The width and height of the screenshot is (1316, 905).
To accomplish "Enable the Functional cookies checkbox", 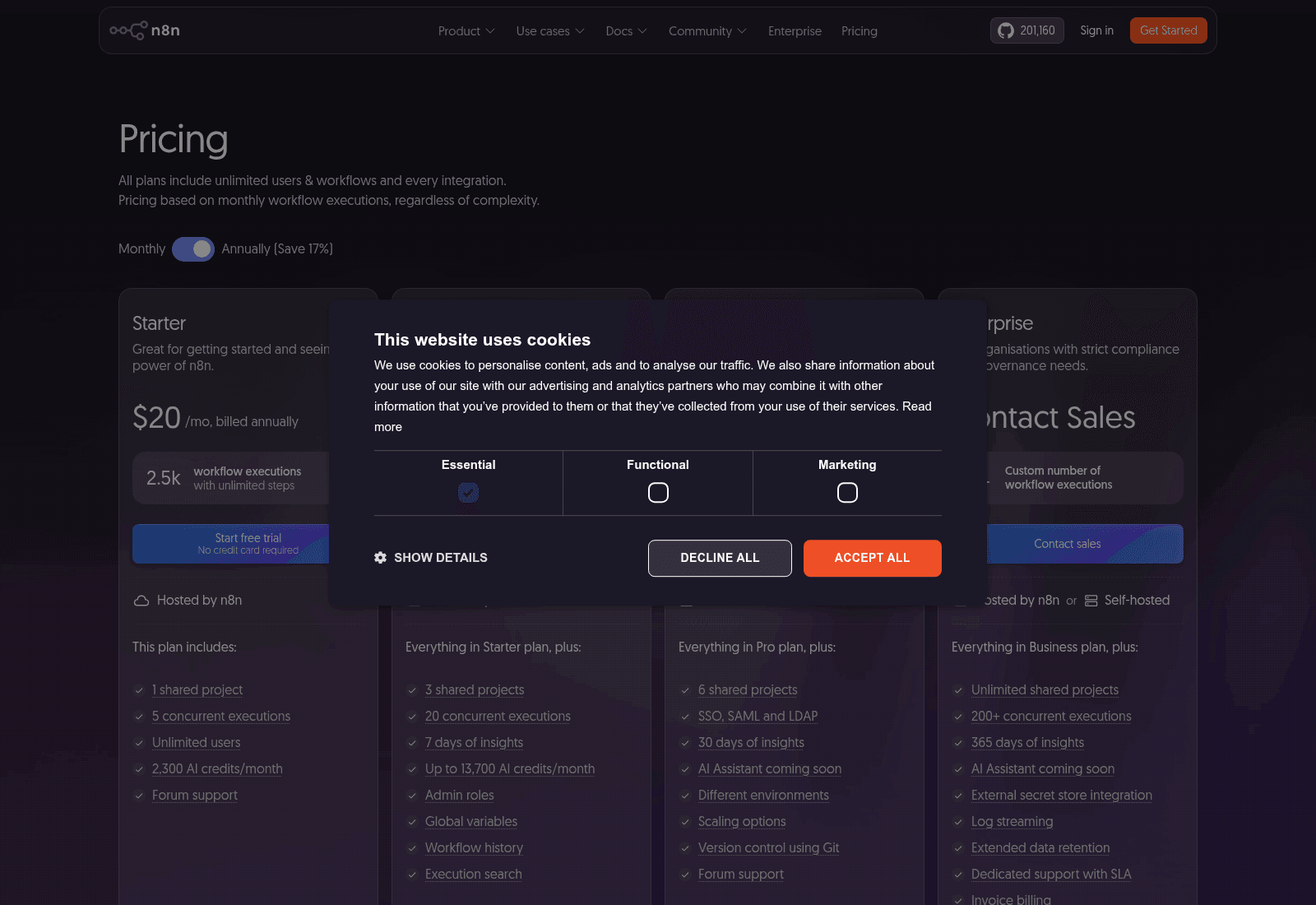I will coord(658,493).
